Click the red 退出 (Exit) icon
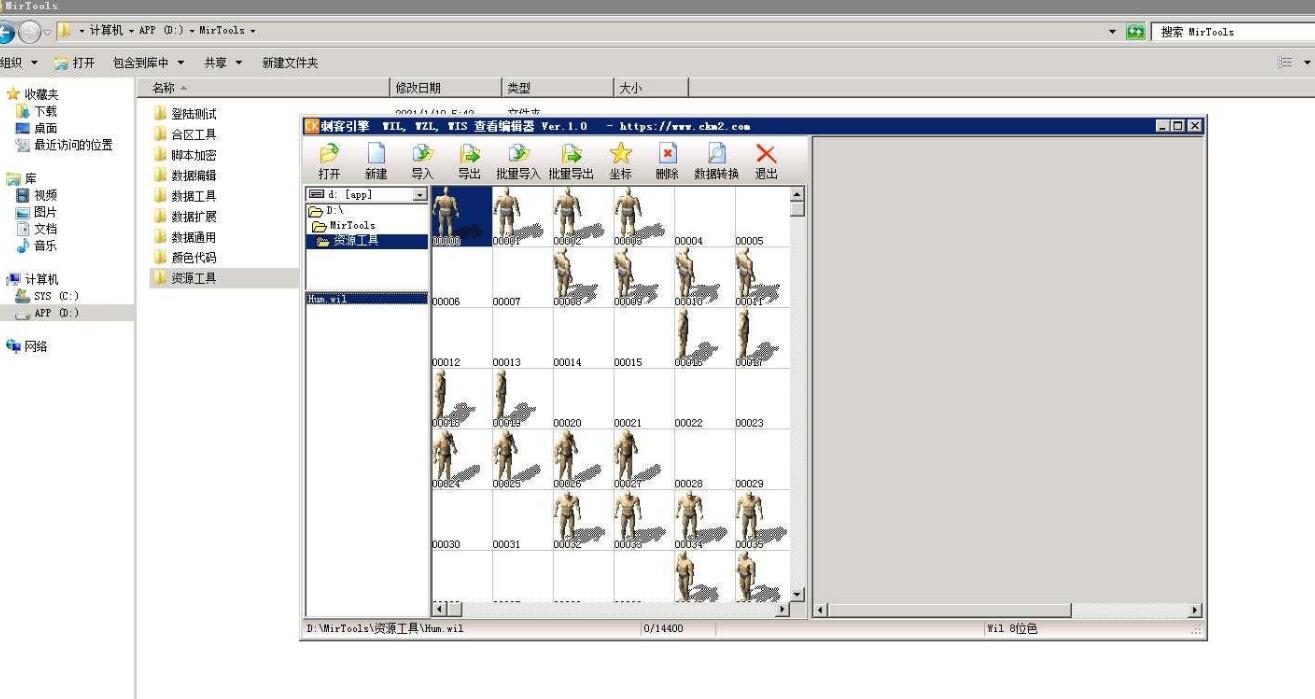 tap(766, 154)
